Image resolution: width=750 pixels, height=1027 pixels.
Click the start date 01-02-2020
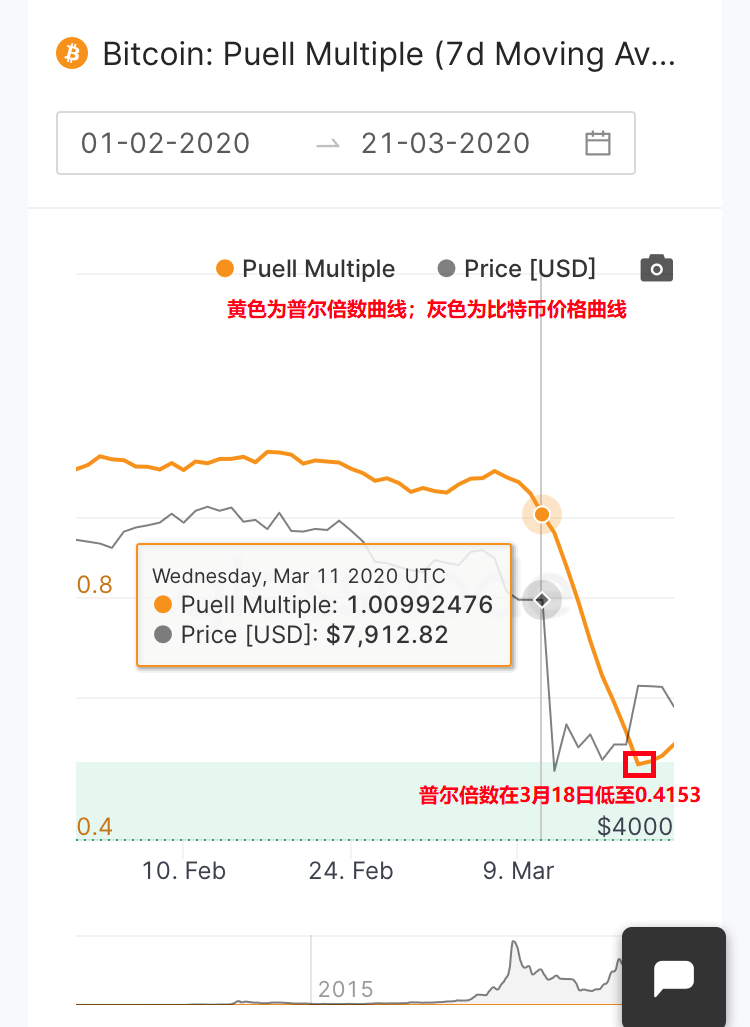point(165,143)
